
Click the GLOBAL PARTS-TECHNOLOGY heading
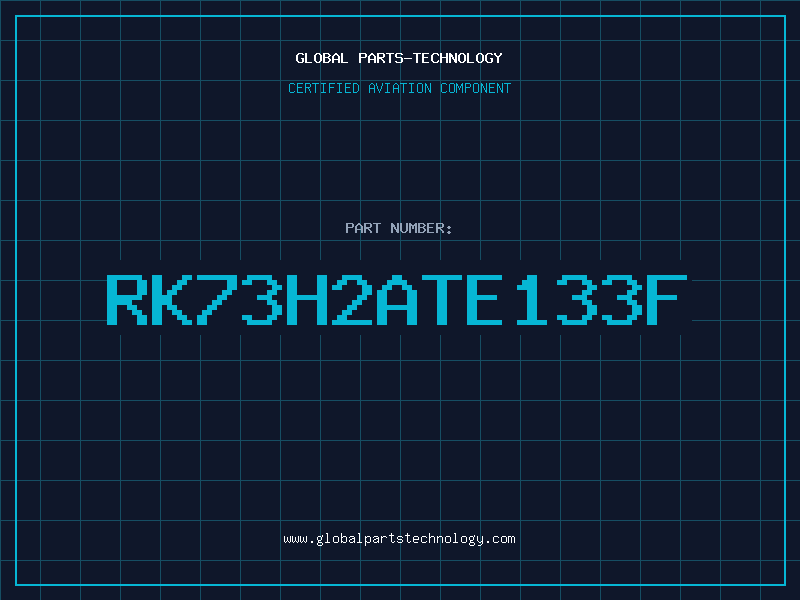tap(399, 58)
